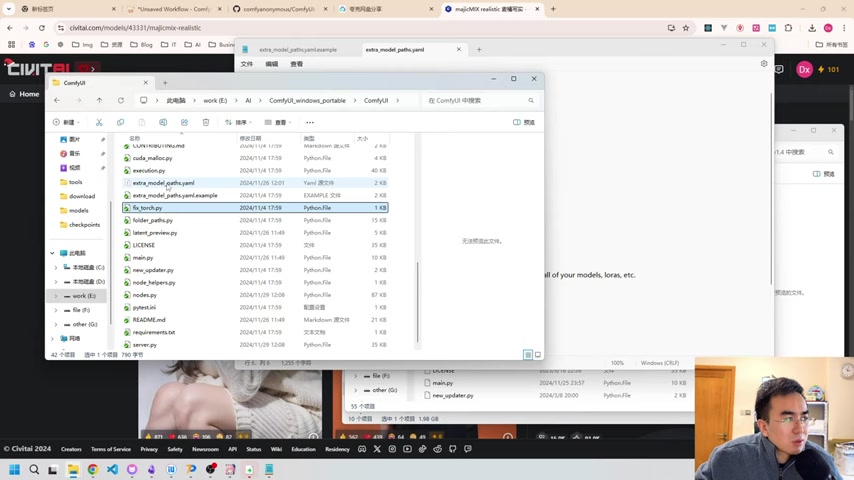The image size is (854, 480).
Task: Click the Civitai user avatar Dx
Action: 804,69
